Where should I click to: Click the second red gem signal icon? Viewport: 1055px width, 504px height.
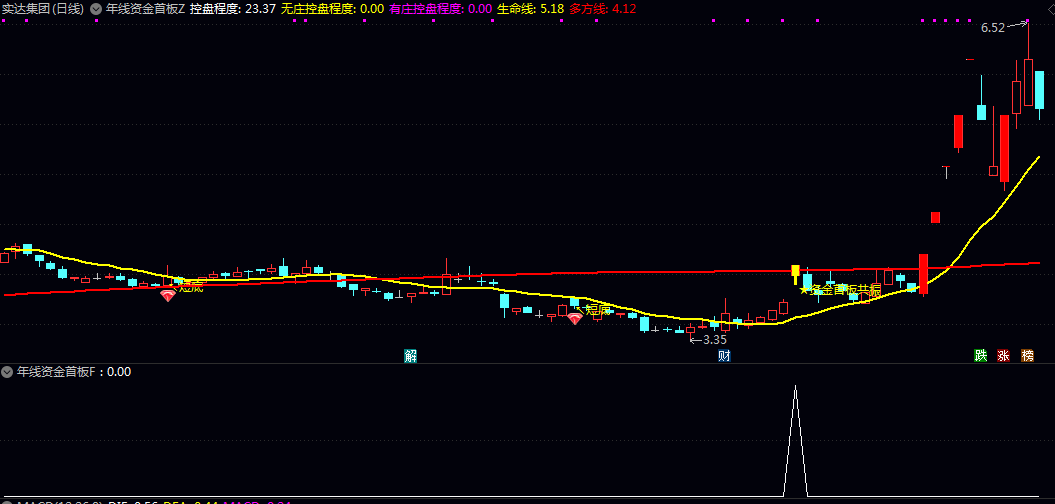[x=575, y=318]
